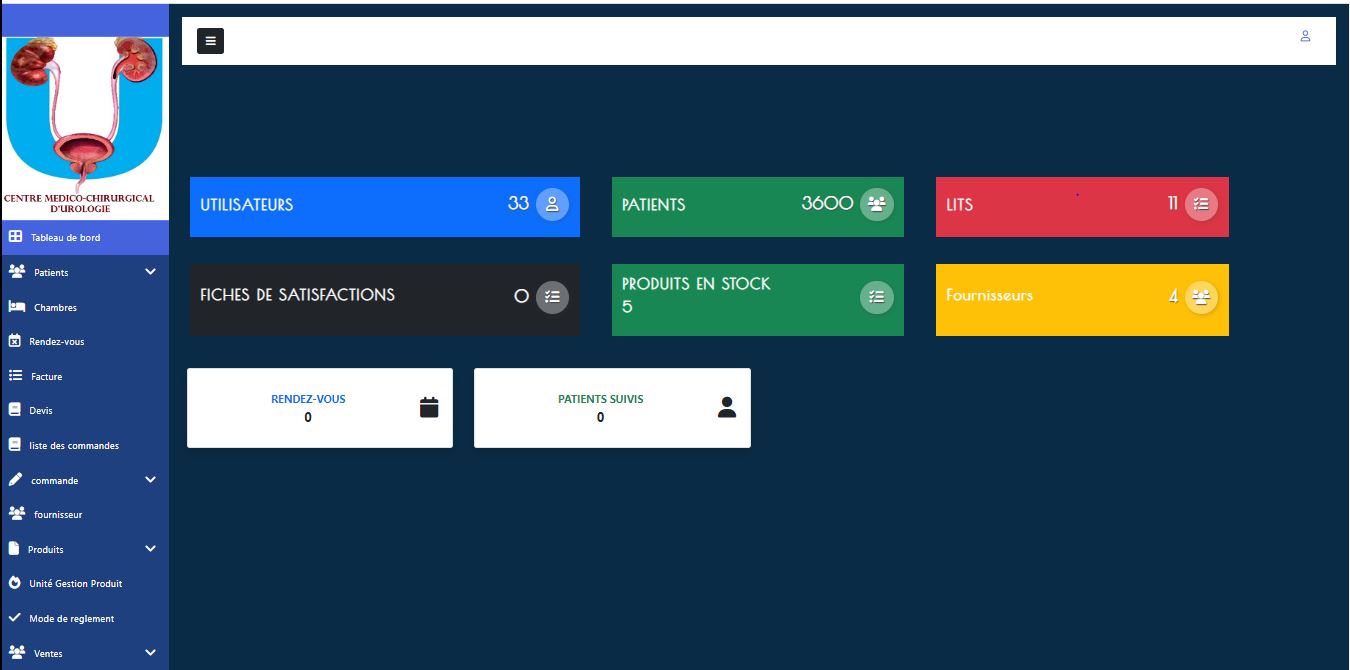1350x670 pixels.
Task: Click the Produits en Stock checklist icon
Action: (x=877, y=296)
